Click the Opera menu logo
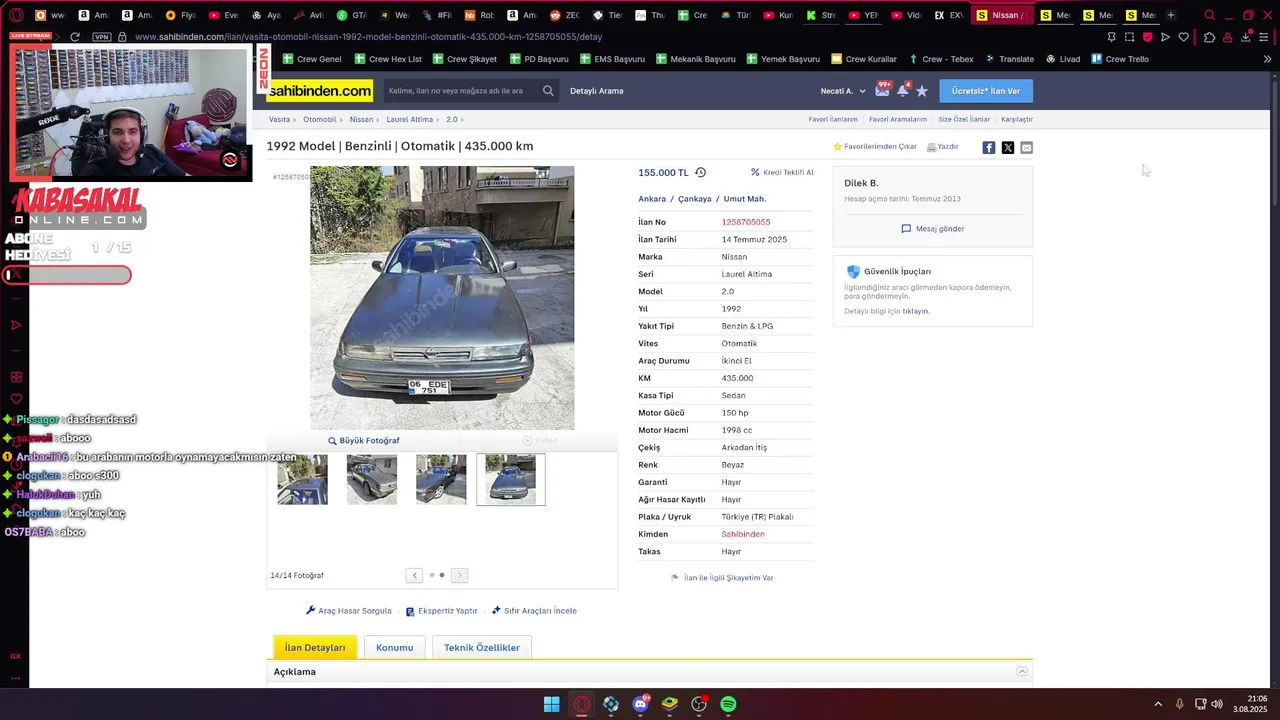Screen dimensions: 1280x720 point(16,15)
